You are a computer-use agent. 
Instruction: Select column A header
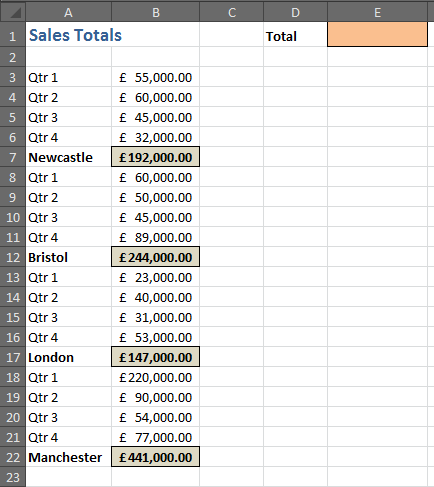[x=68, y=12]
